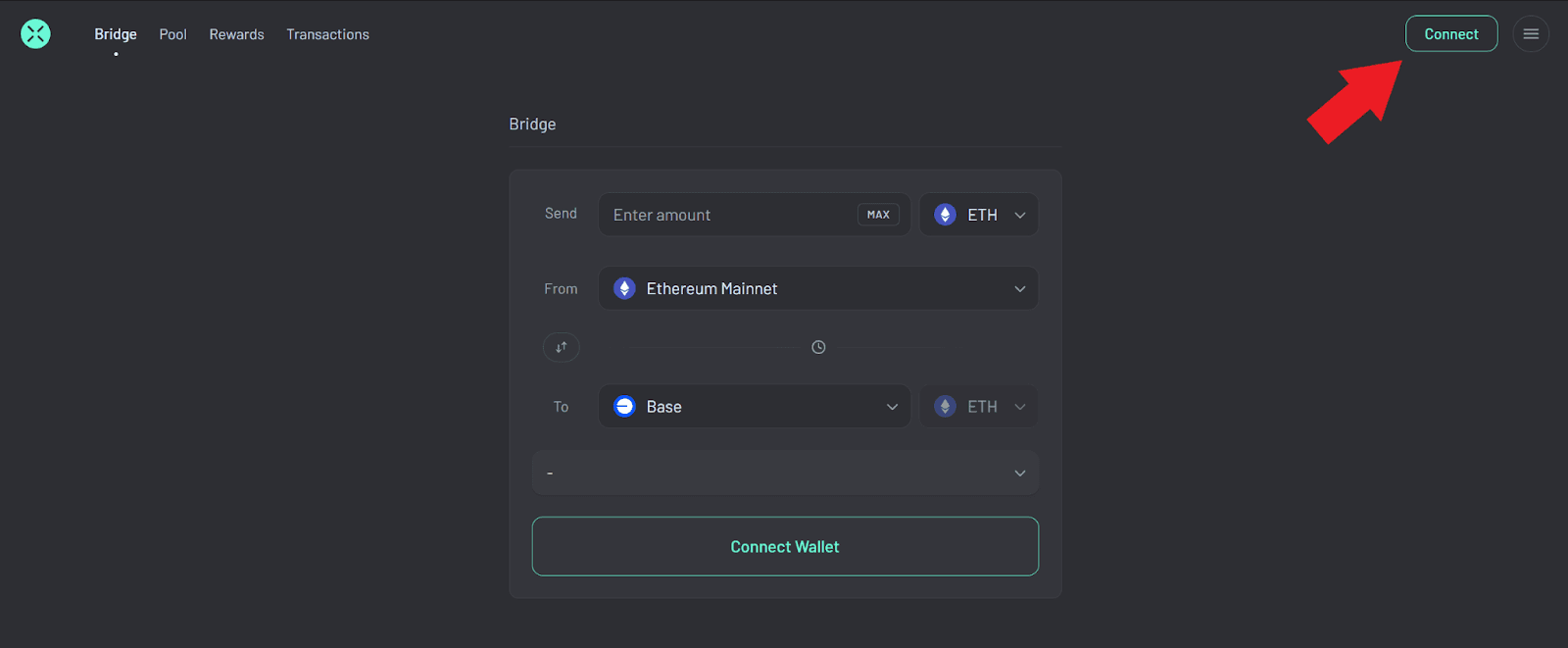Screen dimensions: 1568x648
Task: Open the Base destination network dropdown
Action: tap(892, 406)
